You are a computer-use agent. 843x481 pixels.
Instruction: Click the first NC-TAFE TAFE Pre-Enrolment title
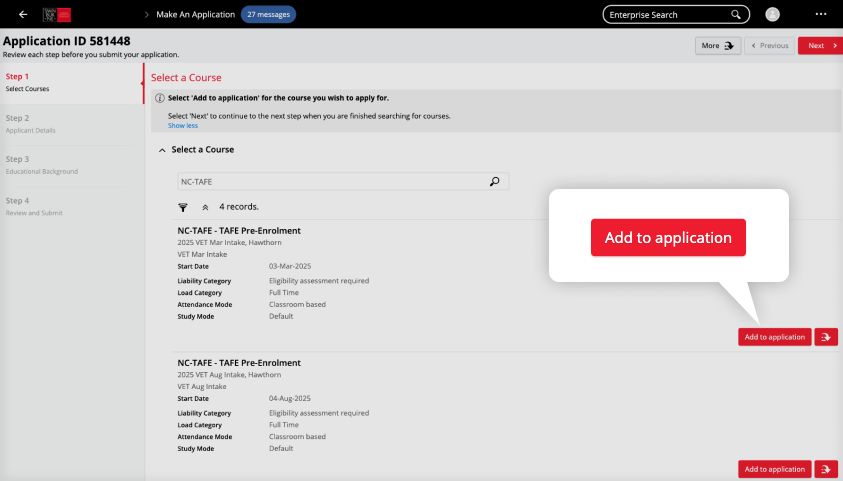point(239,231)
